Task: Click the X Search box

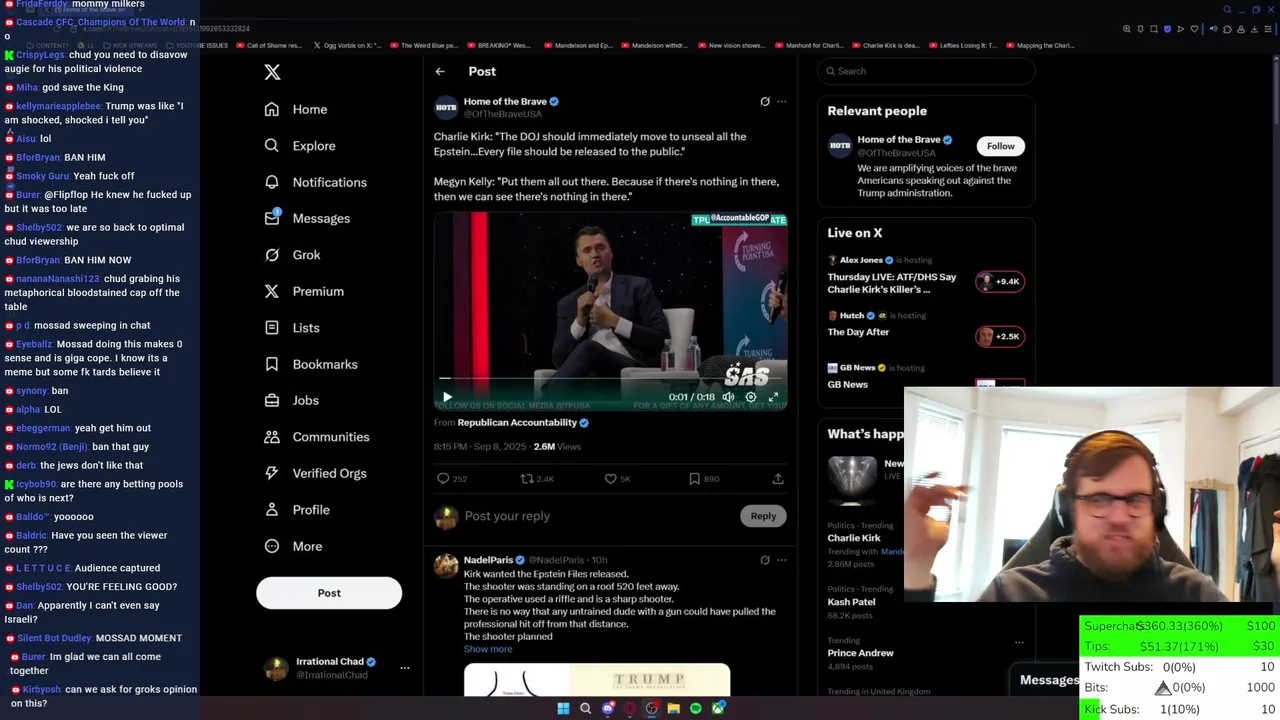Action: point(926,71)
